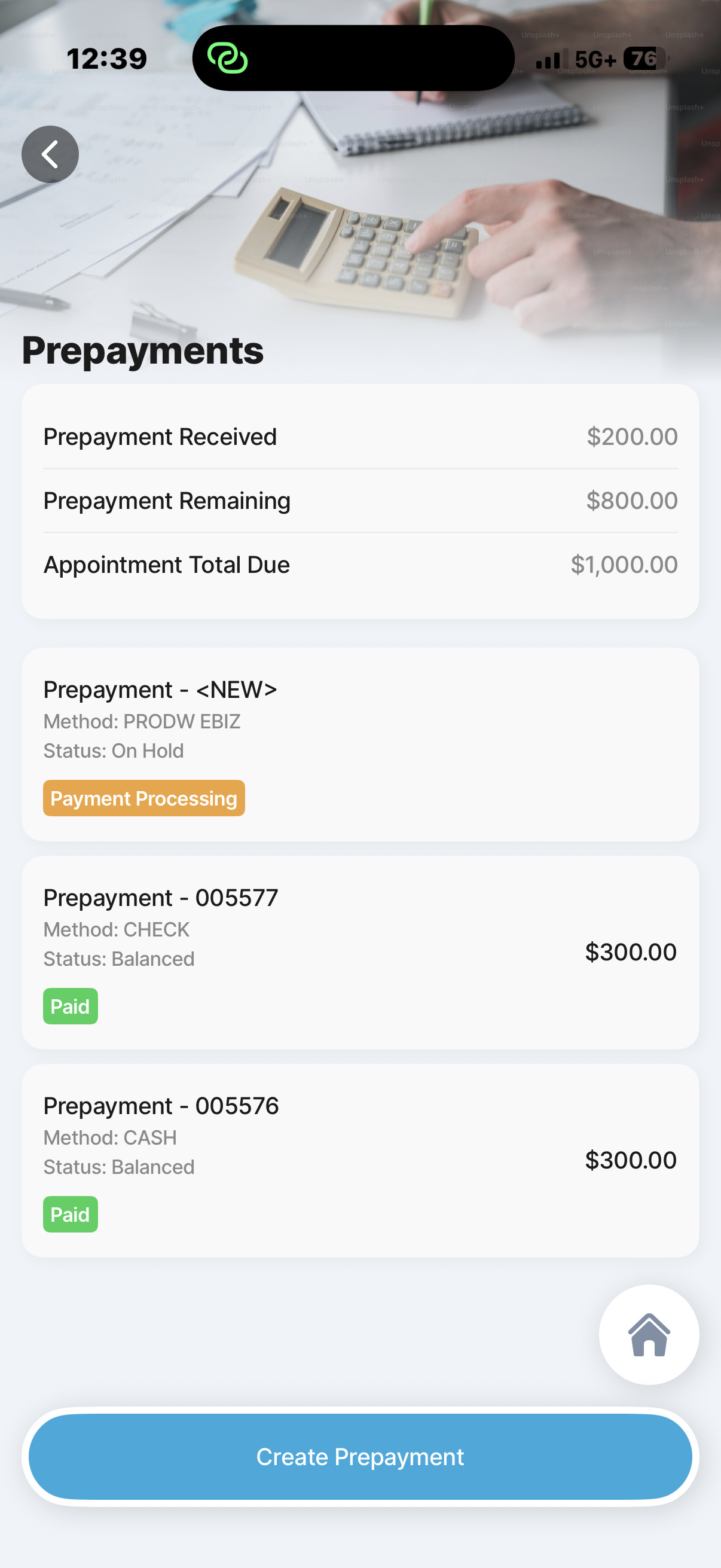Tap the home icon button

click(649, 1335)
